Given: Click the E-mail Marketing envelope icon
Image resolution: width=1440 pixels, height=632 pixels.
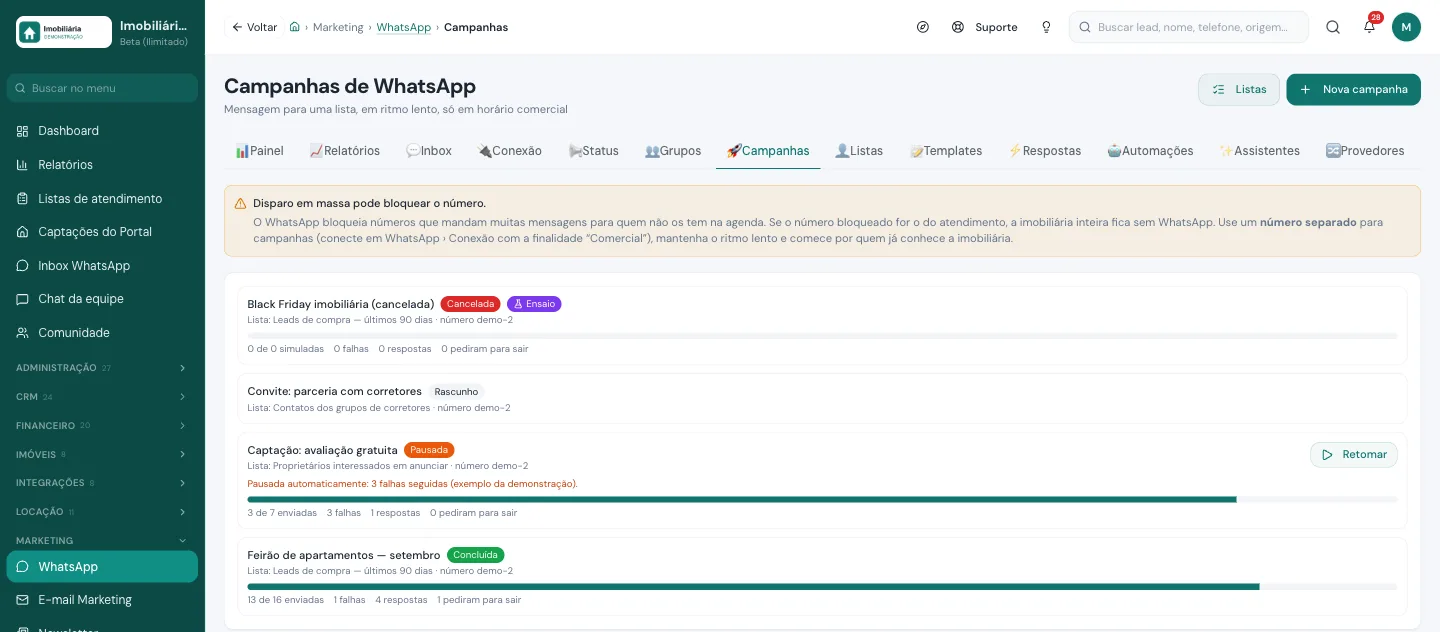Looking at the screenshot, I should click(23, 600).
